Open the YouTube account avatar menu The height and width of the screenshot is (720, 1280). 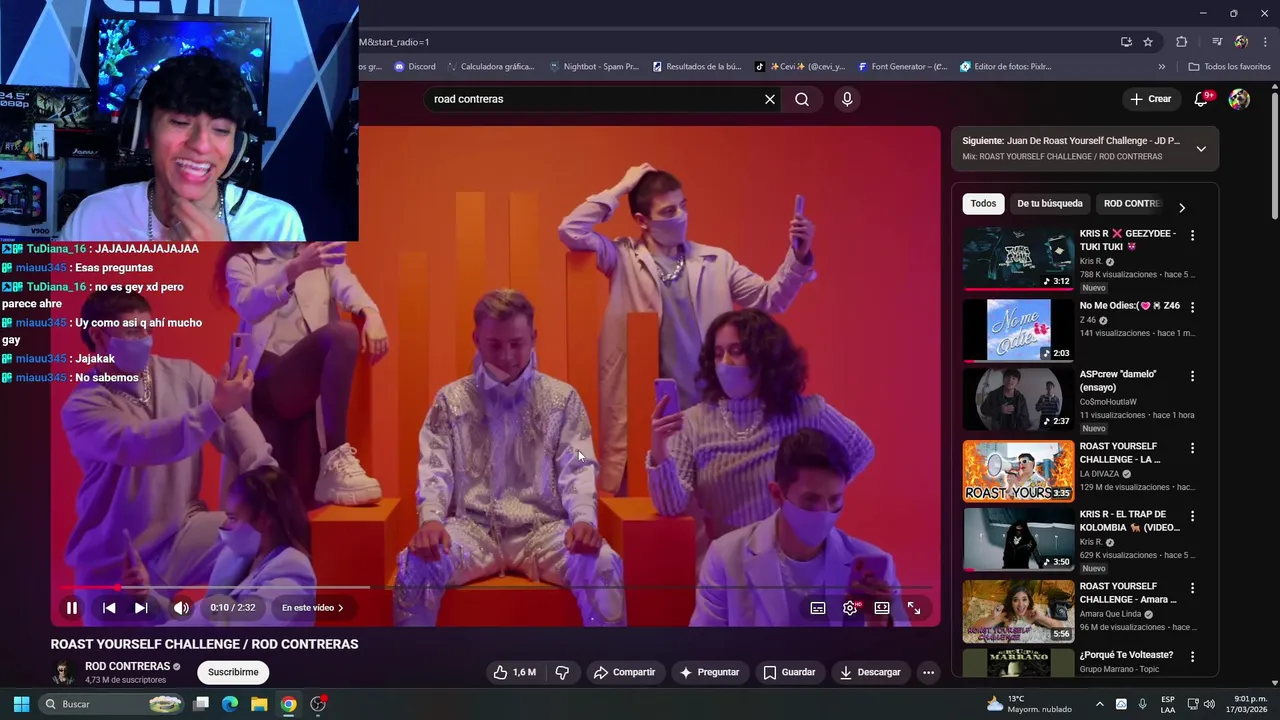tap(1239, 99)
